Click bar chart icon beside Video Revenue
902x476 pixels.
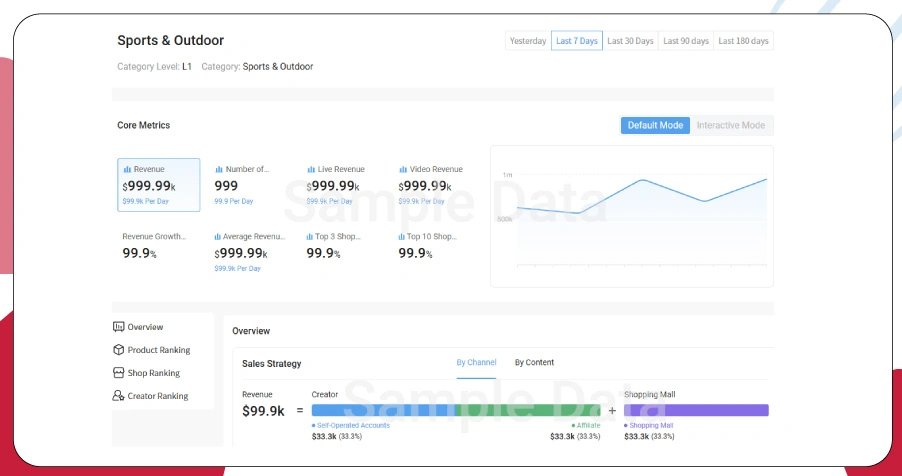point(403,169)
